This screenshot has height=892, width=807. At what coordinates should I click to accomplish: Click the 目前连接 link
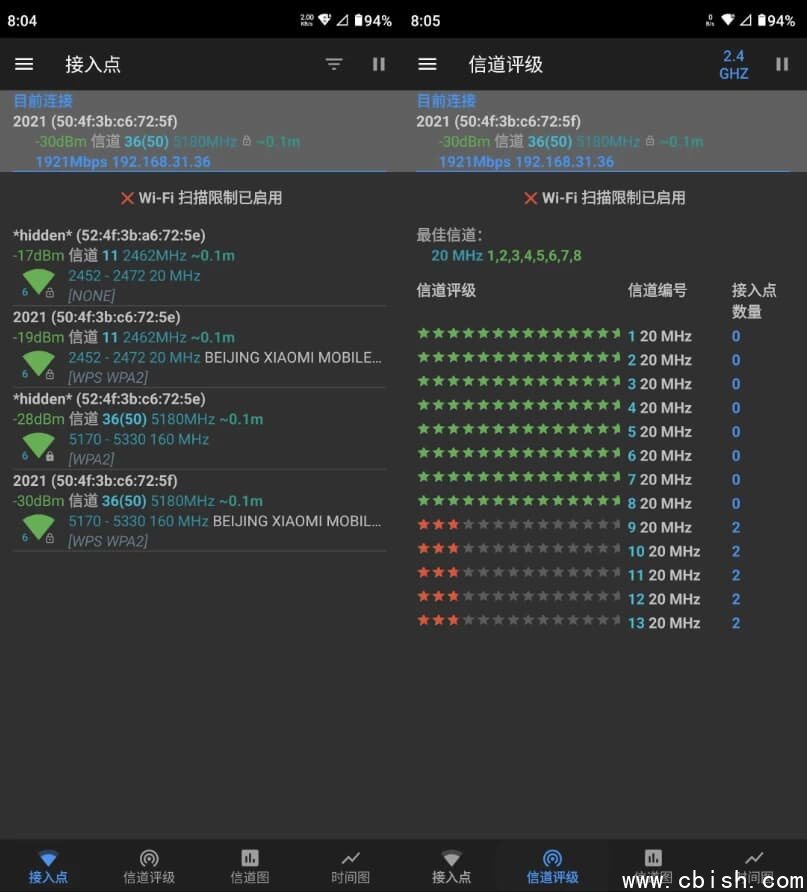(42, 100)
